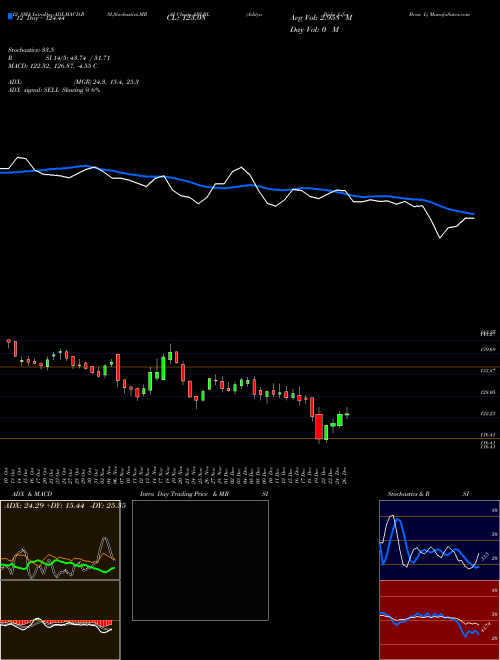The width and height of the screenshot is (500, 660).
Task: Click the last green candlestick on the chart
Action: click(347, 413)
